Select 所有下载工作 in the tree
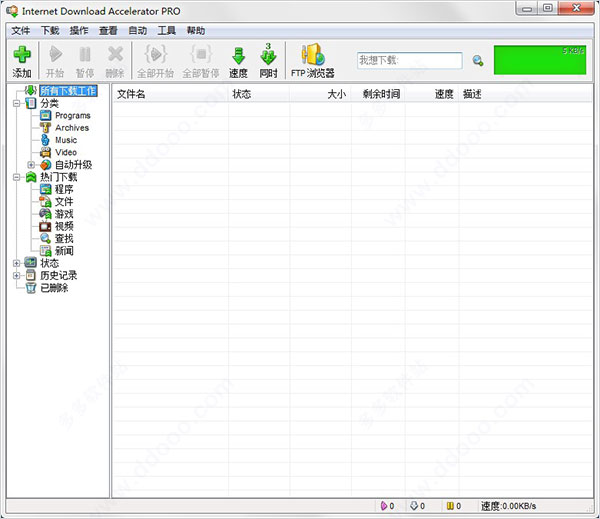The height and width of the screenshot is (519, 600). coord(68,91)
